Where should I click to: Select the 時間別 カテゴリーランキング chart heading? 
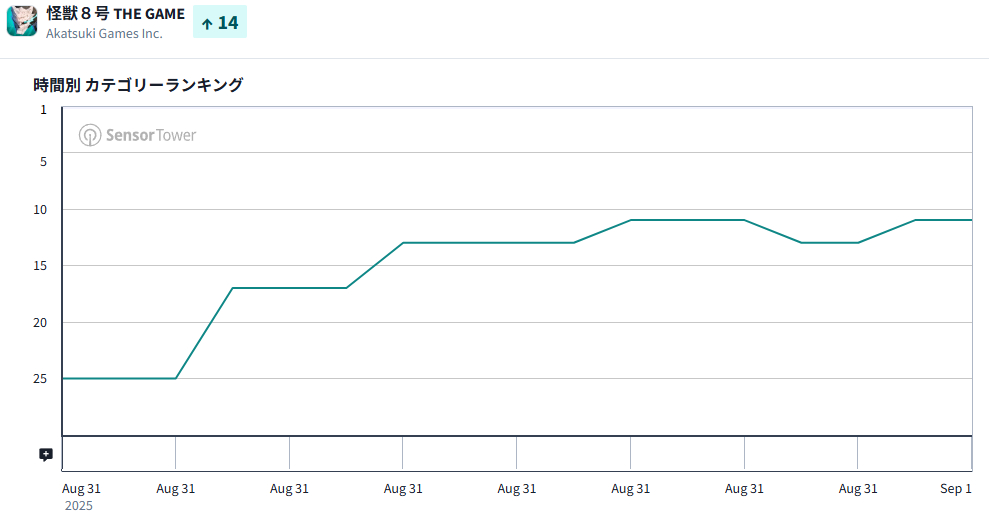pyautogui.click(x=138, y=85)
